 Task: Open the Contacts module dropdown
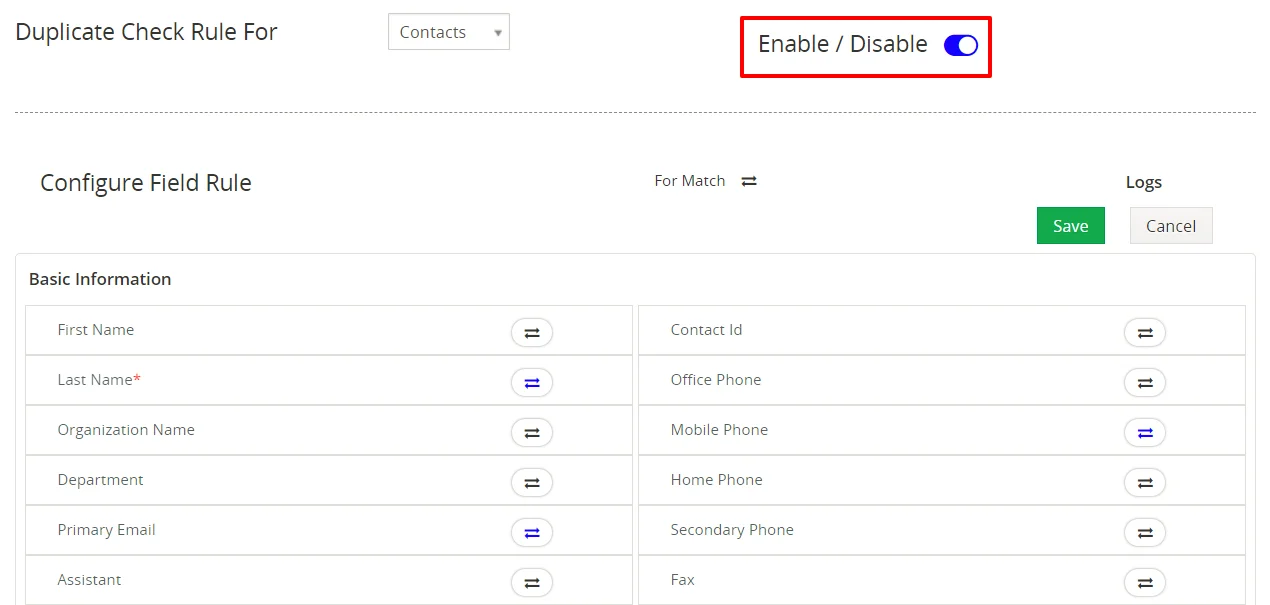448,32
